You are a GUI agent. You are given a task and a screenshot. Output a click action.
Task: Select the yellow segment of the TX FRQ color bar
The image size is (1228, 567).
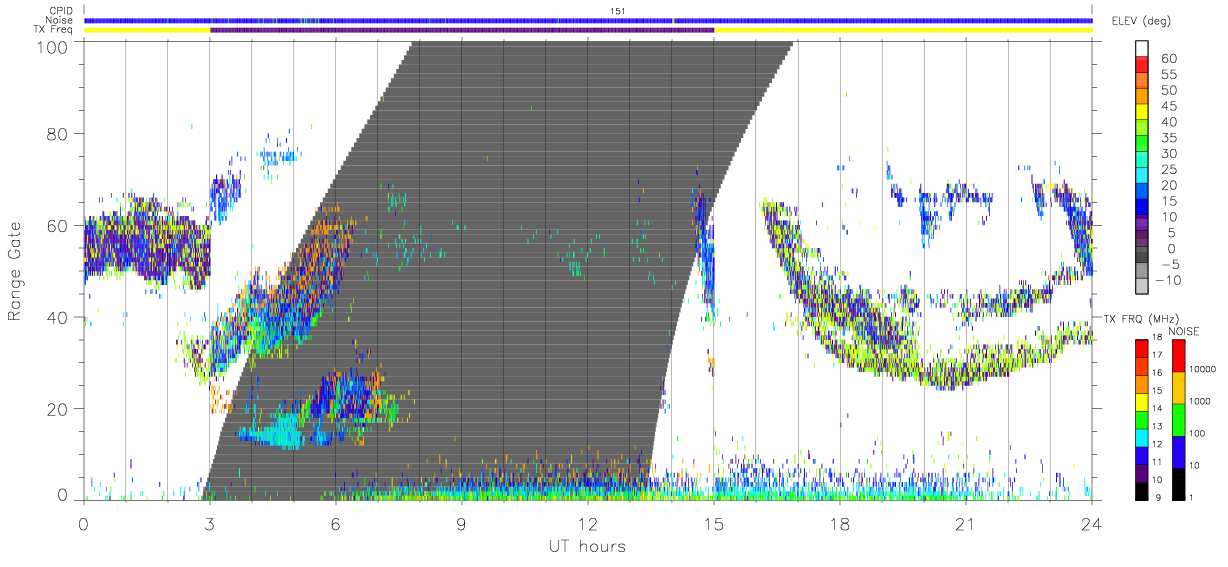click(1142, 402)
